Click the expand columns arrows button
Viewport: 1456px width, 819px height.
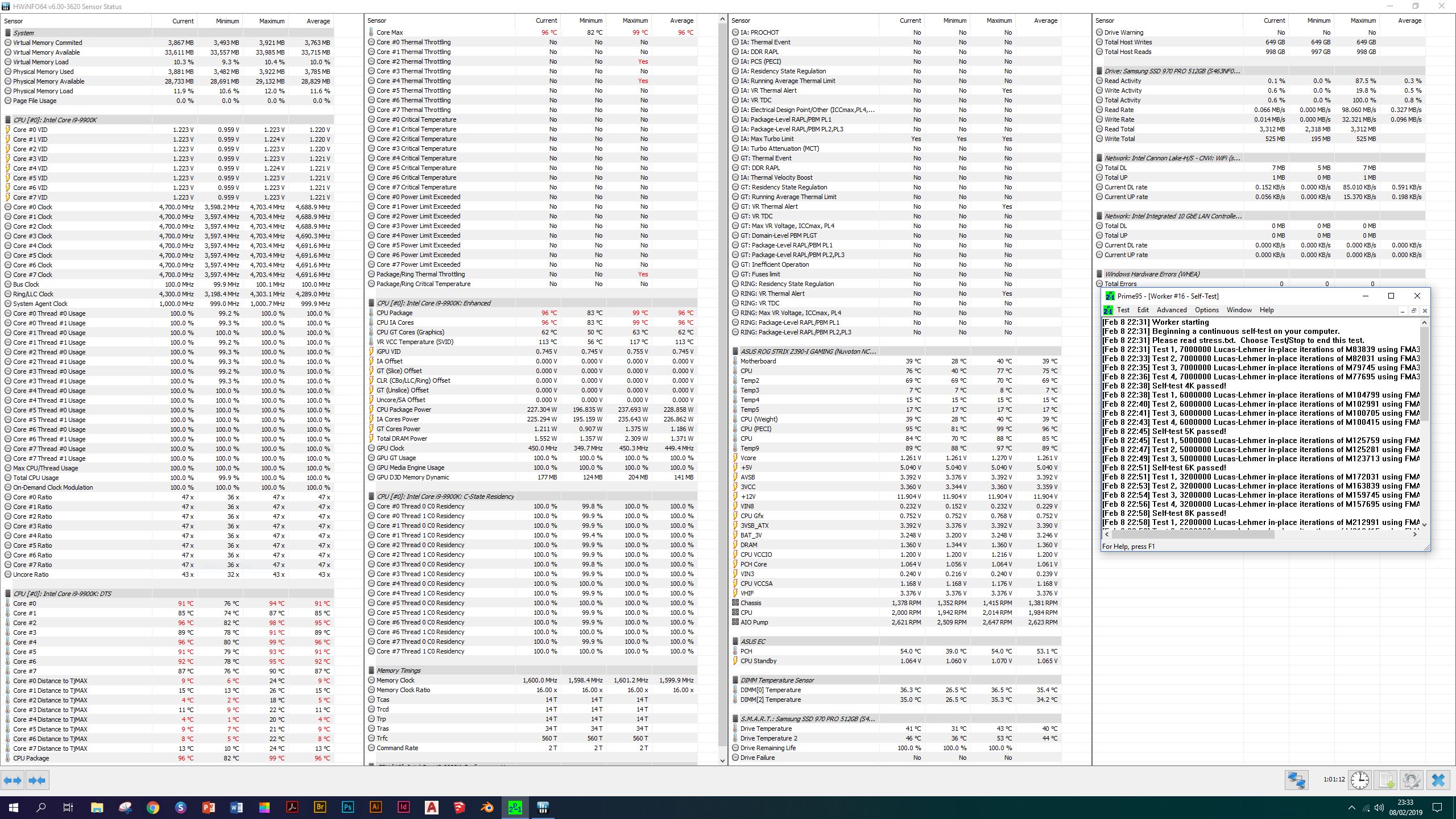coord(13,780)
